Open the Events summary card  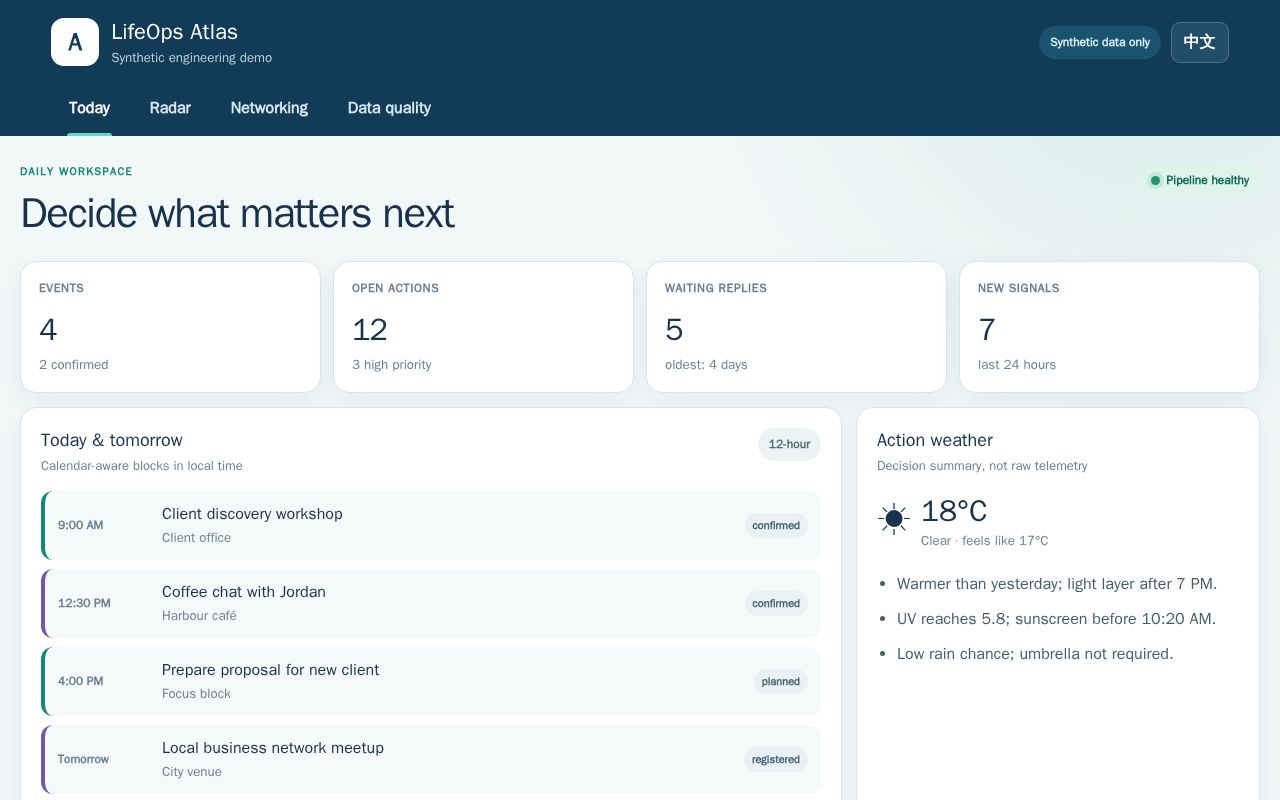(170, 327)
